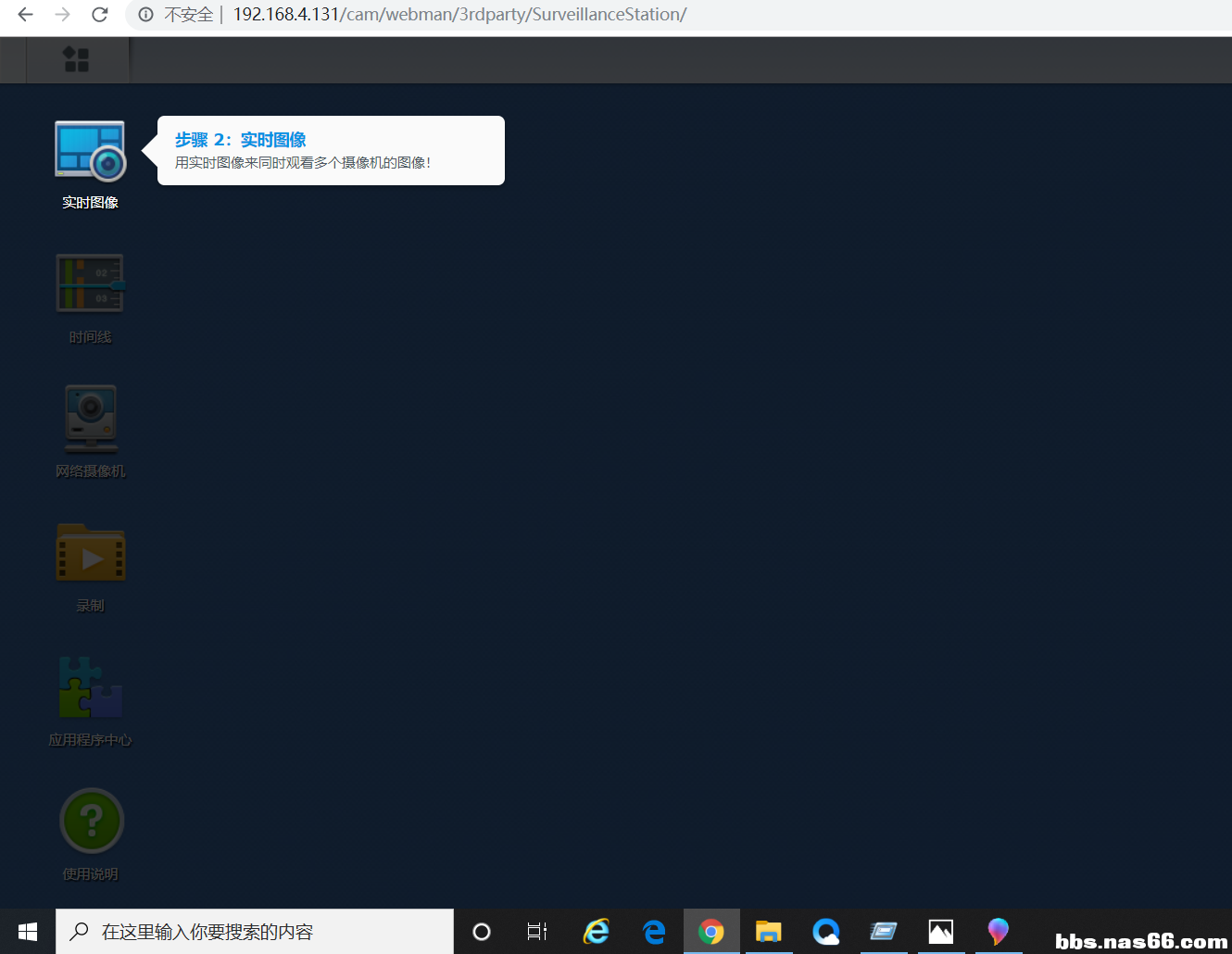Launch Internet Explorer from taskbar
The width and height of the screenshot is (1232, 954).
click(x=597, y=932)
